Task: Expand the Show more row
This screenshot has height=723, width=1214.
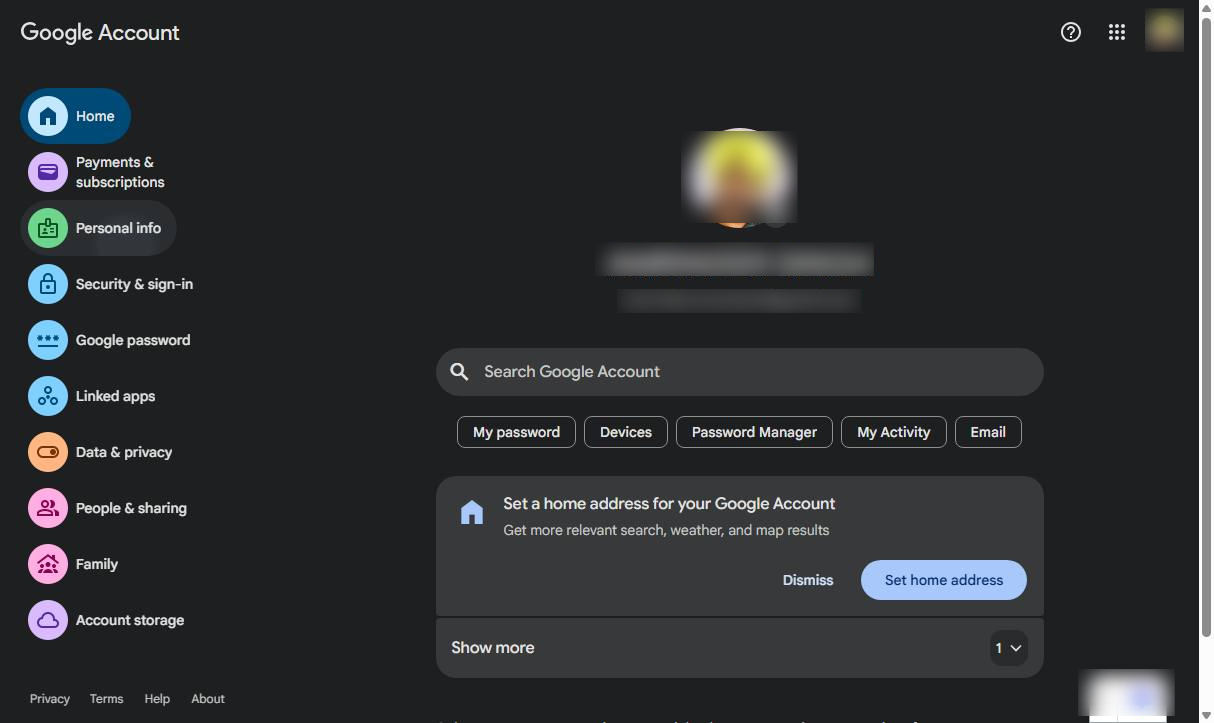Action: coord(739,648)
